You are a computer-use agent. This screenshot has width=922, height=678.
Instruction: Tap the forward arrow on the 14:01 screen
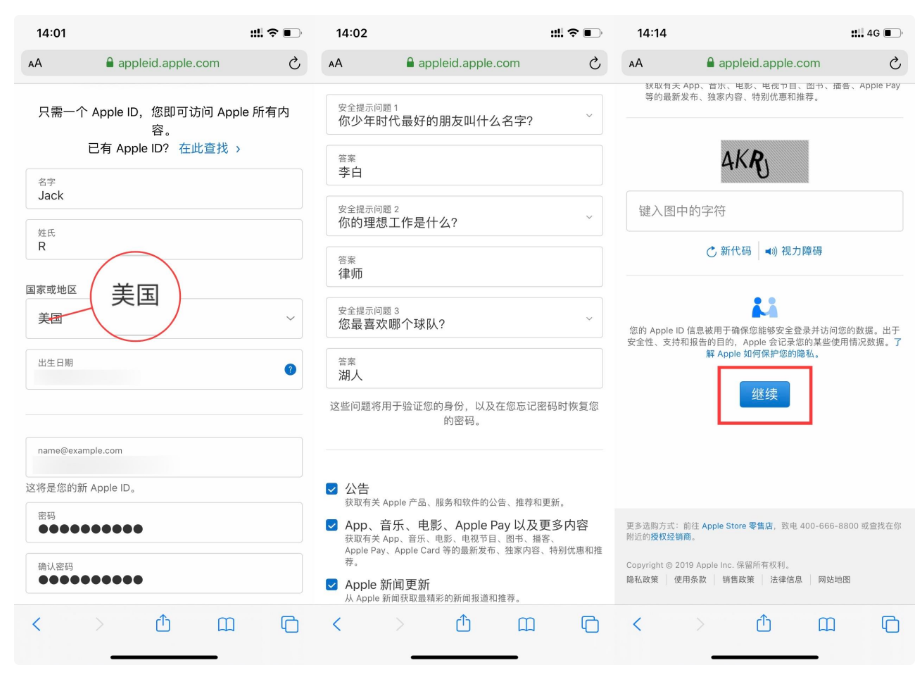[99, 624]
